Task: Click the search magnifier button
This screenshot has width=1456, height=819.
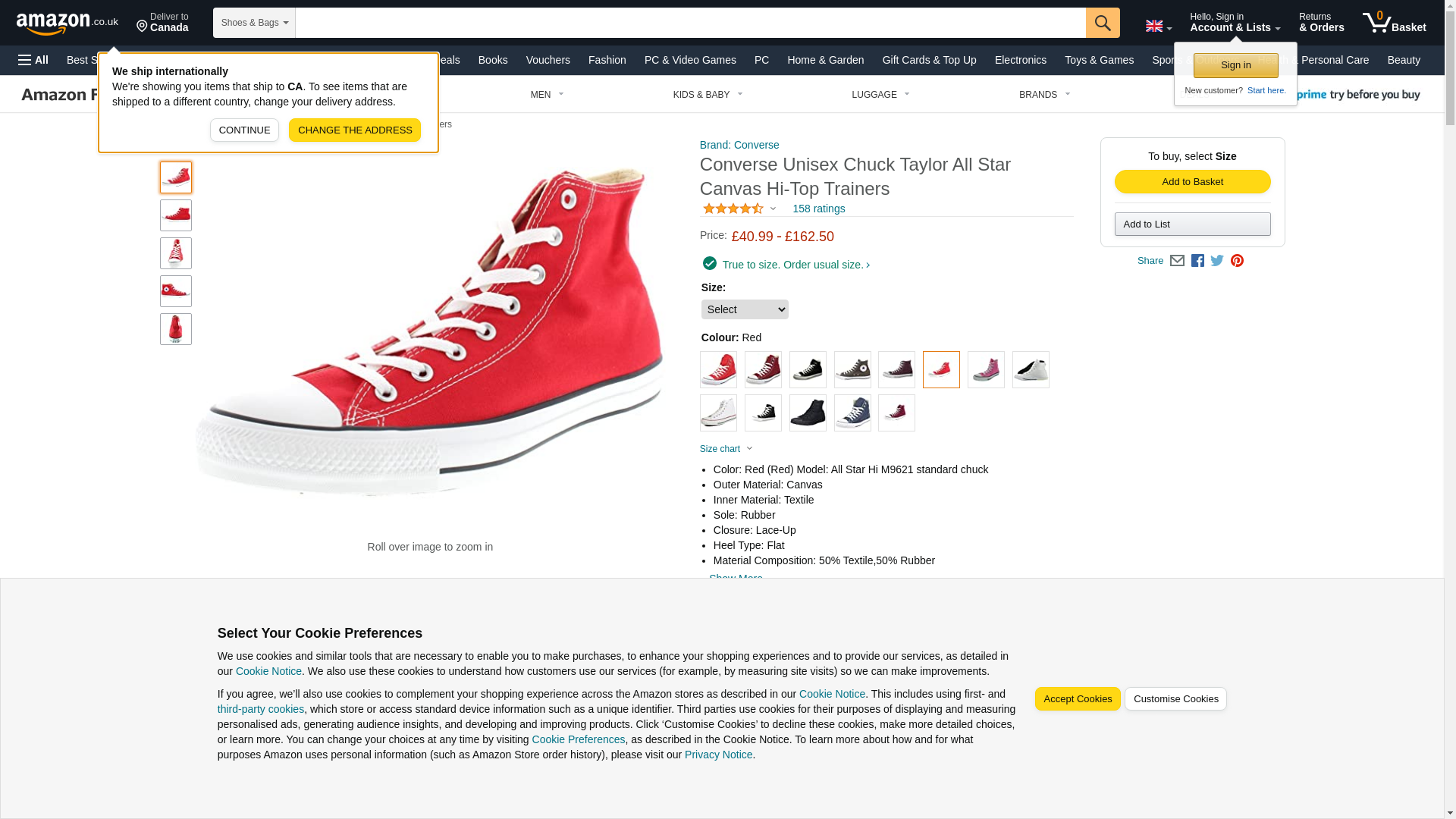Action: click(x=1103, y=23)
